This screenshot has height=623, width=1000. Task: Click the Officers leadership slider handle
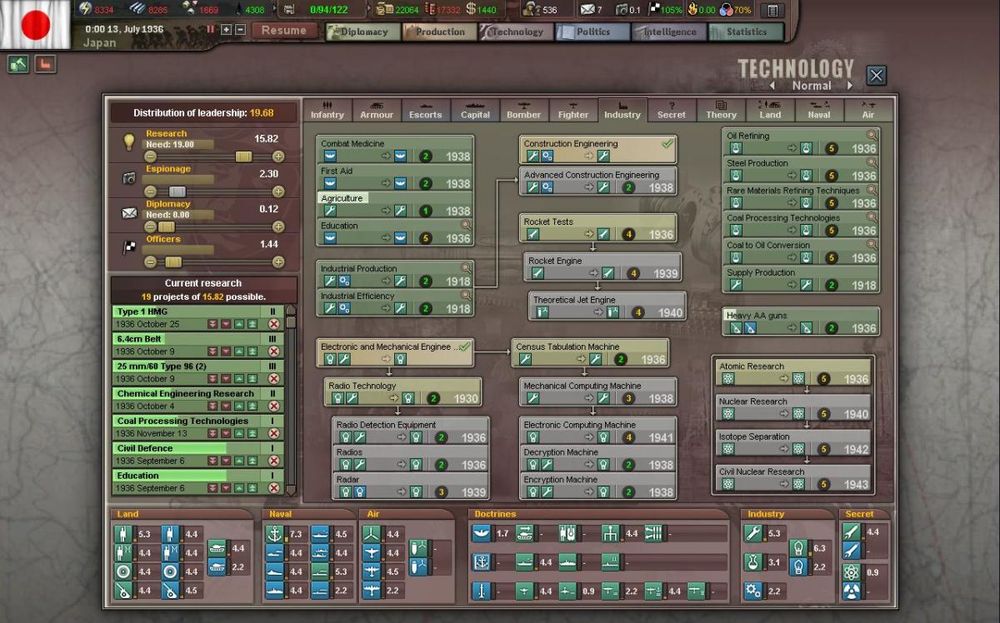point(173,261)
